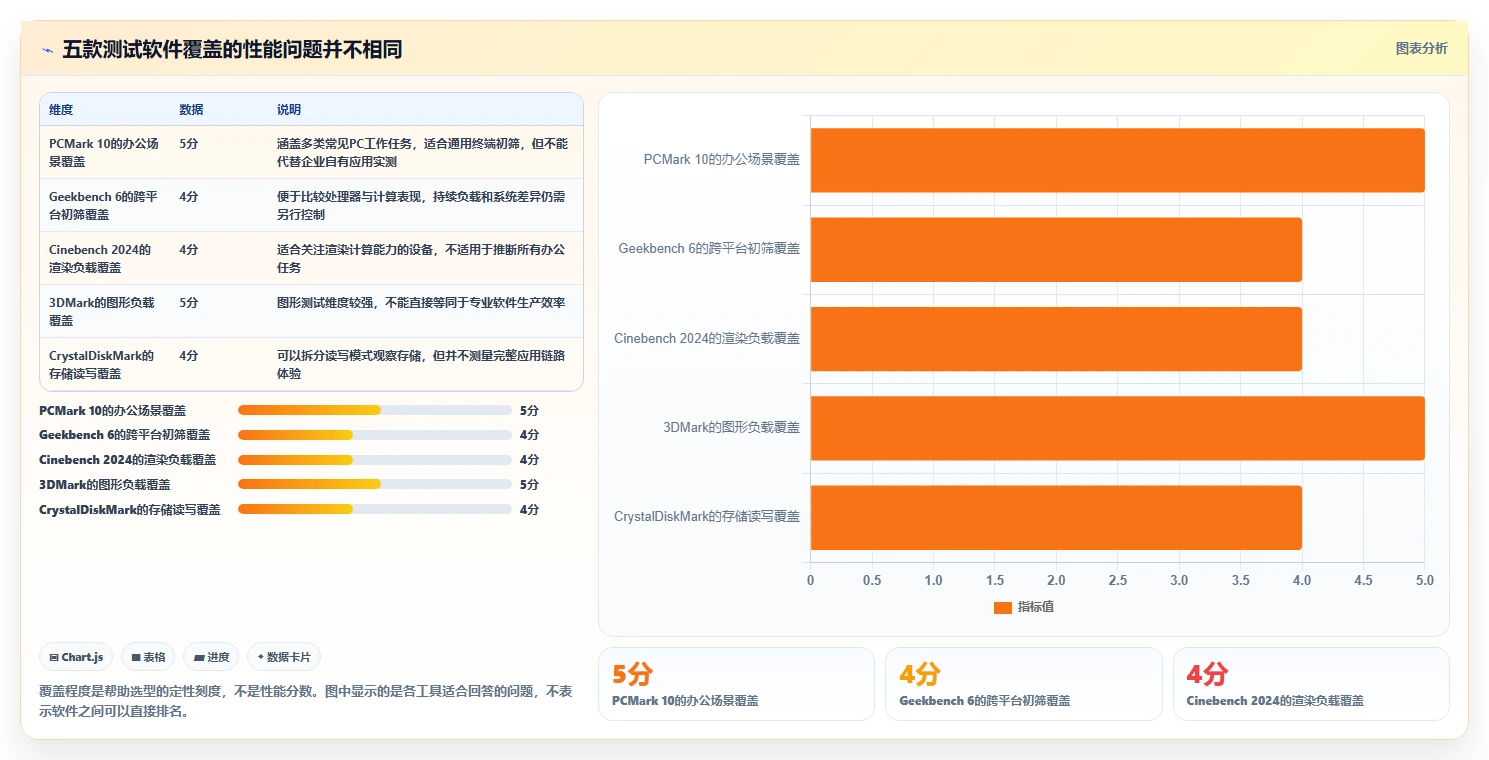Click Geekbench description starting 便于比较处理器
The image size is (1489, 760).
pos(421,205)
